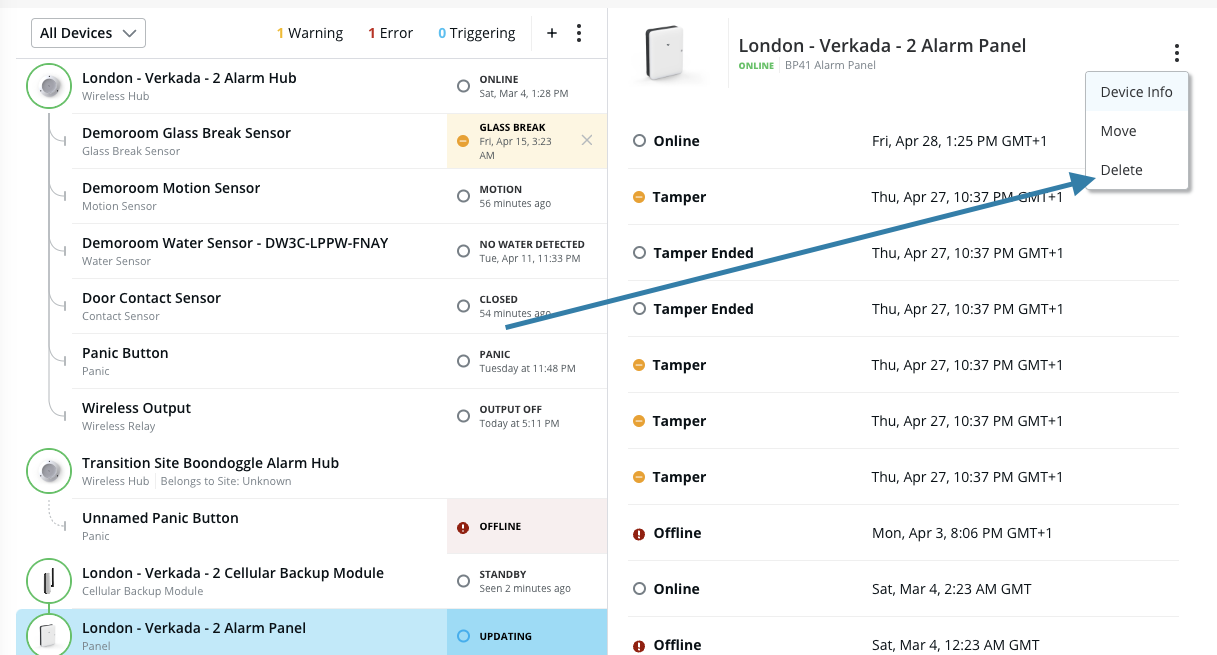Open the Alarm Panel three-dot options menu
Viewport: 1217px width, 655px height.
coord(1177,53)
